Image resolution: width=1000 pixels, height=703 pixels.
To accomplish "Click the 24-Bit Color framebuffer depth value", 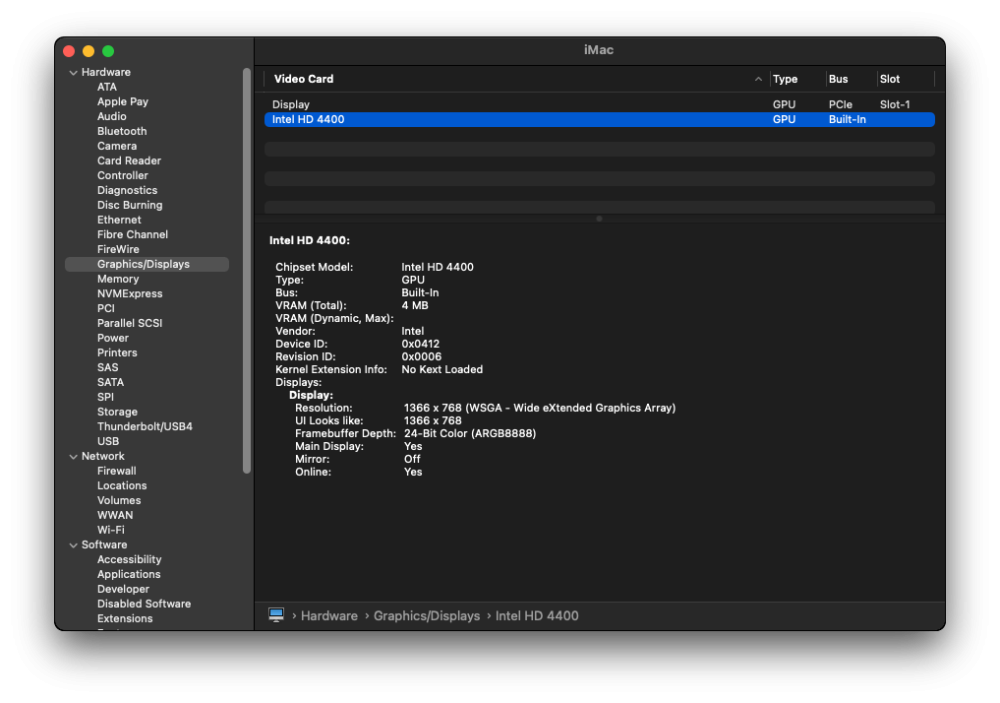I will tap(470, 433).
